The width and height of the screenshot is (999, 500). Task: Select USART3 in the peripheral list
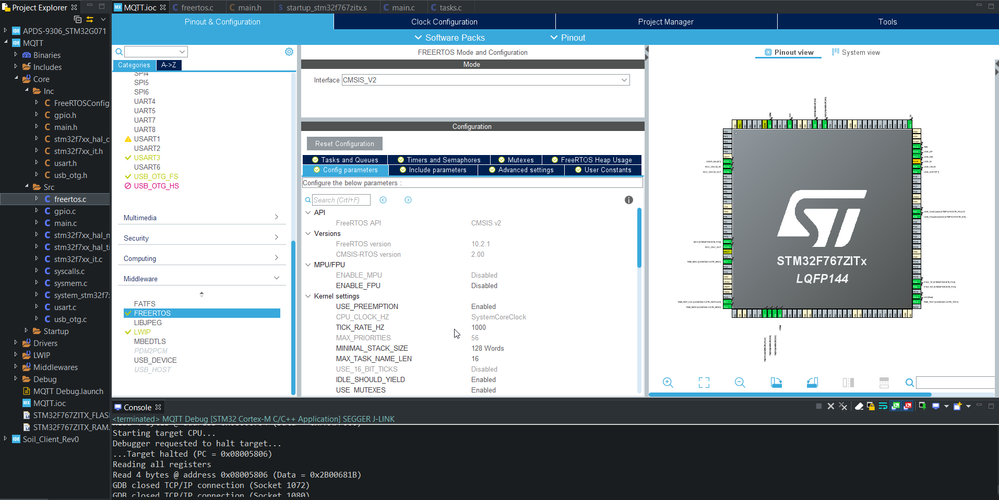point(147,157)
